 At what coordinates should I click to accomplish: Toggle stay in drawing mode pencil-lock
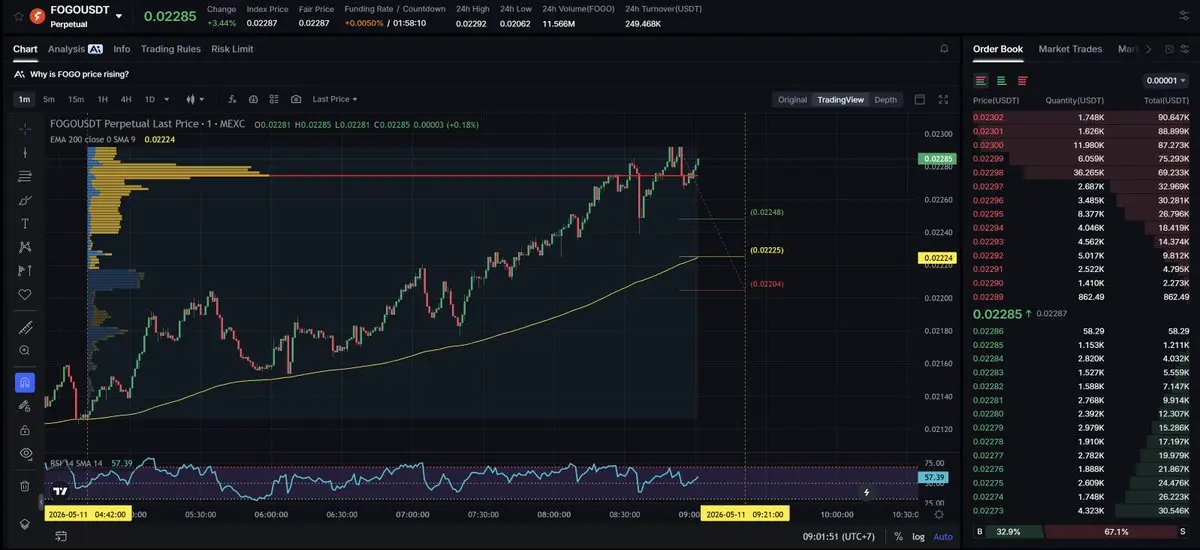pyautogui.click(x=25, y=406)
